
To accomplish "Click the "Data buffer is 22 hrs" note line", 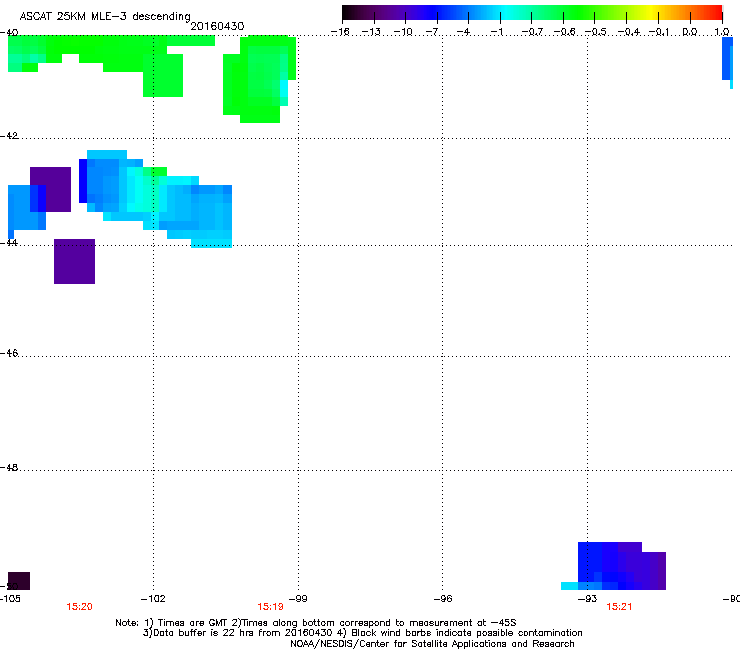I will [x=362, y=633].
